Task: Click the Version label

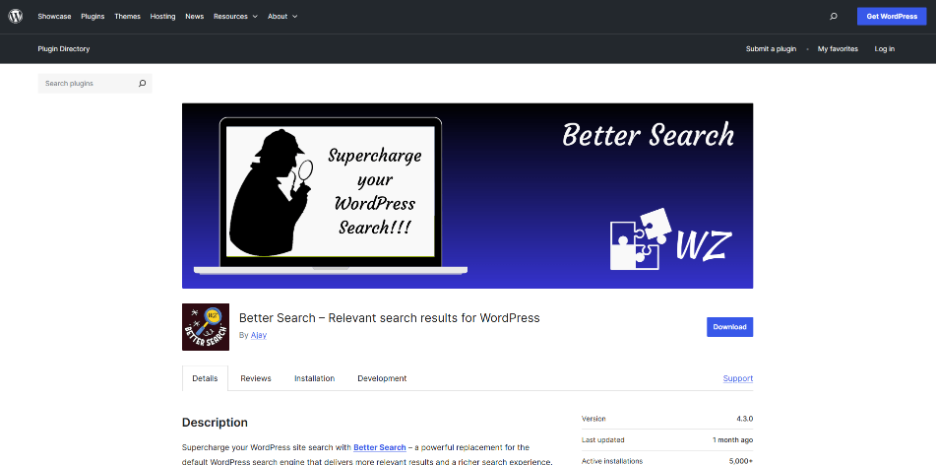Action: tap(593, 419)
